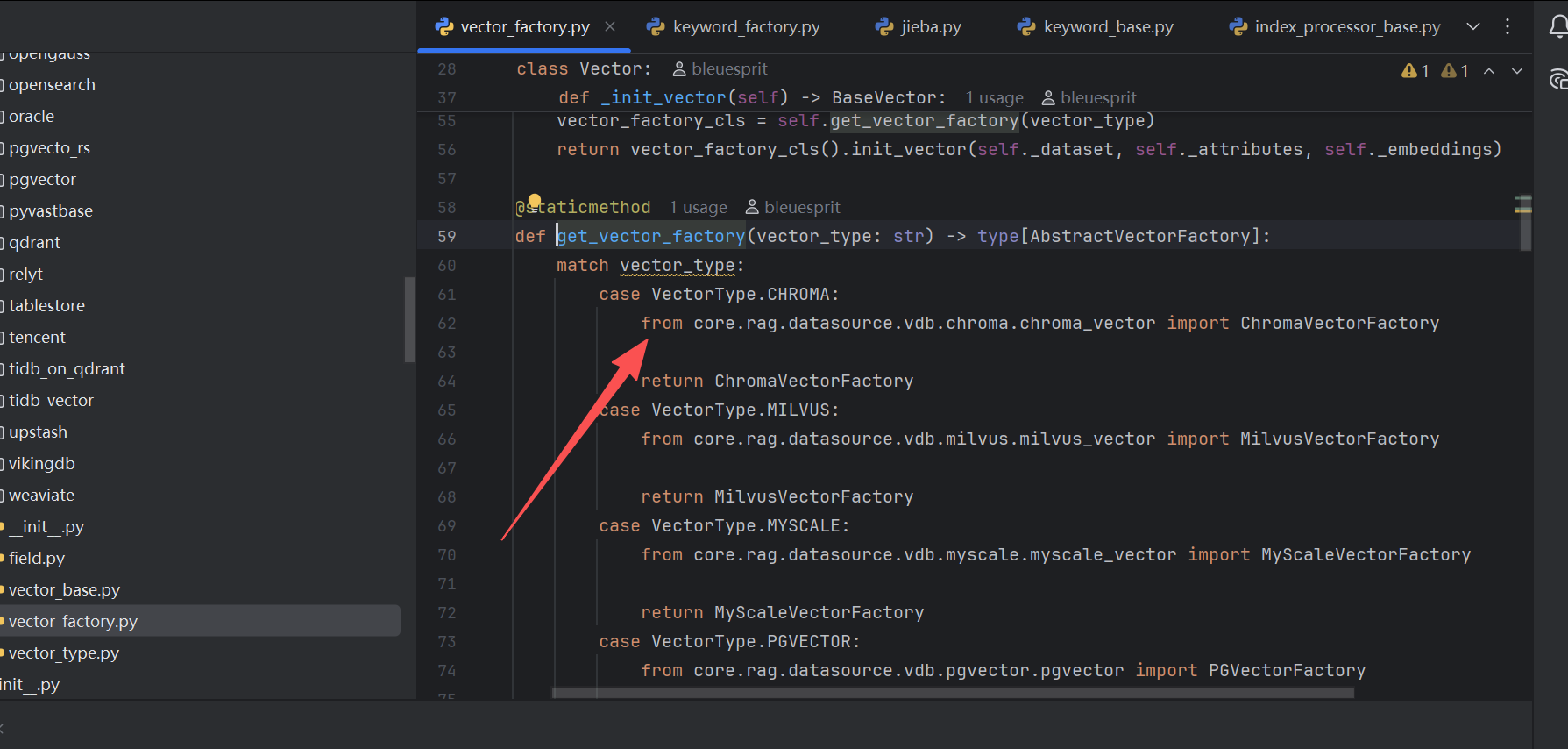Click the '1 usage' hint on _init_vector

pos(994,98)
